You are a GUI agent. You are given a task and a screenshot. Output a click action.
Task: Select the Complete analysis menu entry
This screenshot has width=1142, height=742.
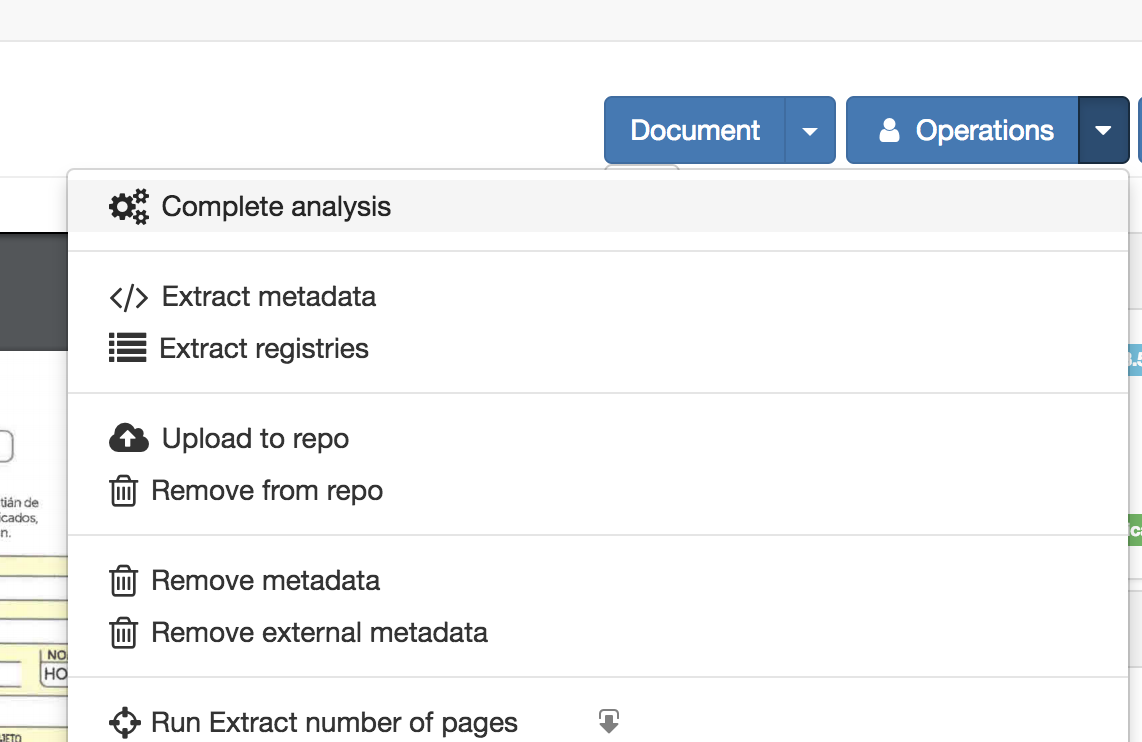pos(276,207)
